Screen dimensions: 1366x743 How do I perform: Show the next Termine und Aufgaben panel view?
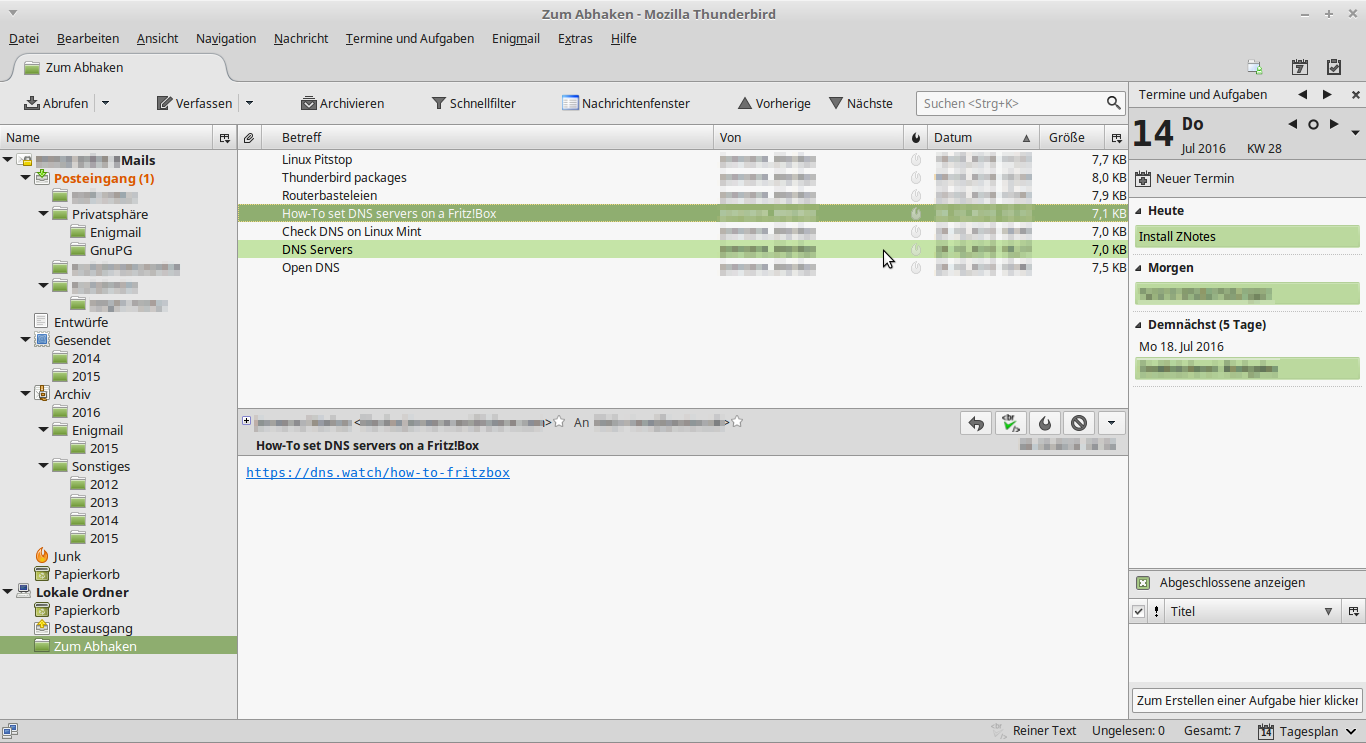click(x=1327, y=95)
